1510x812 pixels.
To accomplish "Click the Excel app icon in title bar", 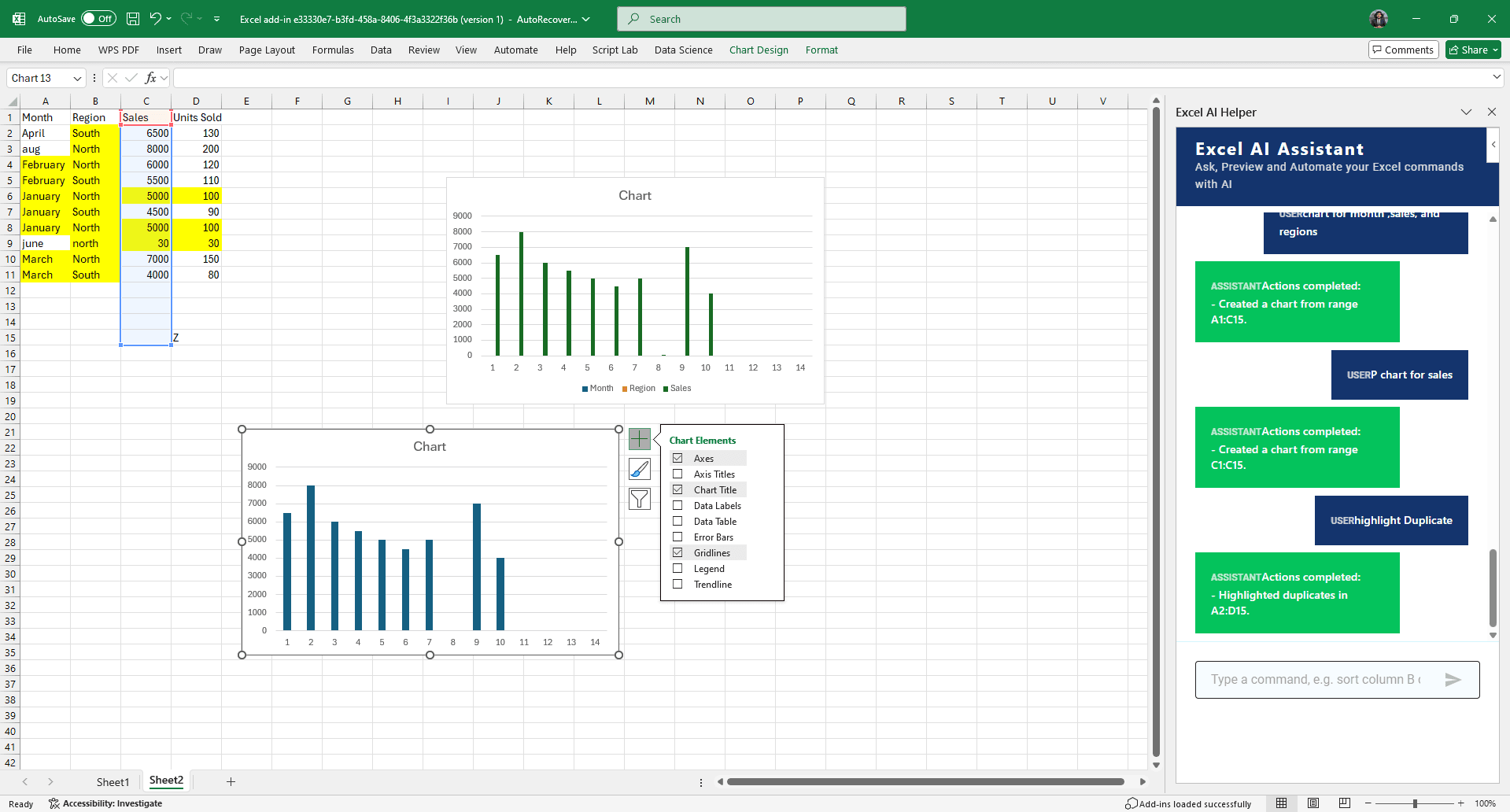I will [x=19, y=19].
